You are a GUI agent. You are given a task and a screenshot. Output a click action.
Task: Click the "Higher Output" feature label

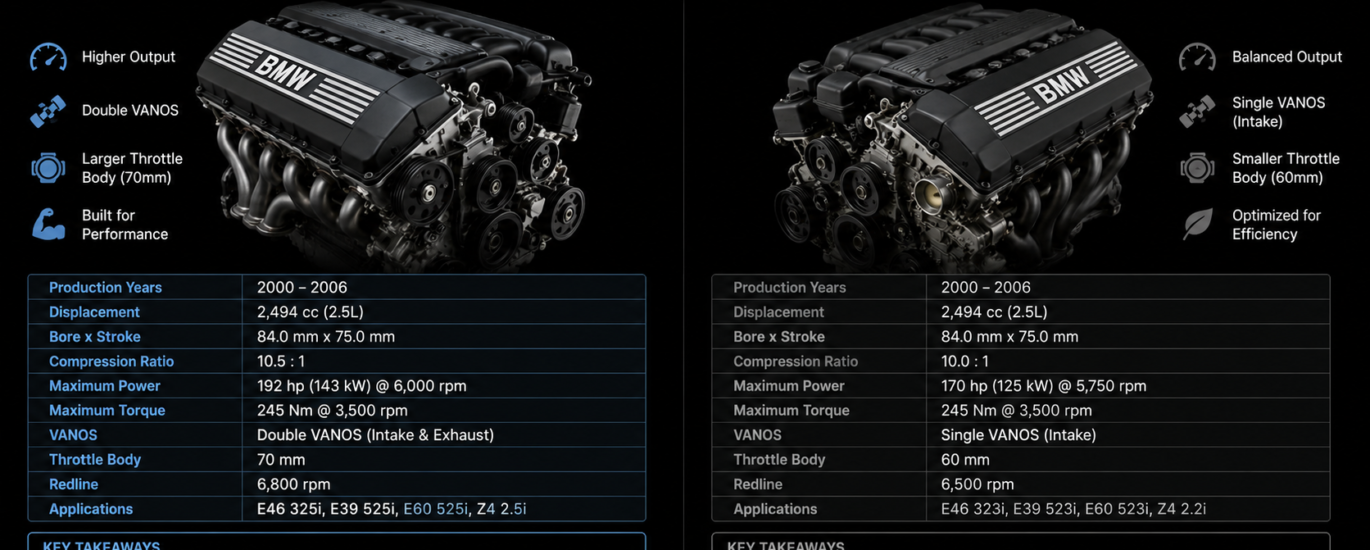click(128, 57)
